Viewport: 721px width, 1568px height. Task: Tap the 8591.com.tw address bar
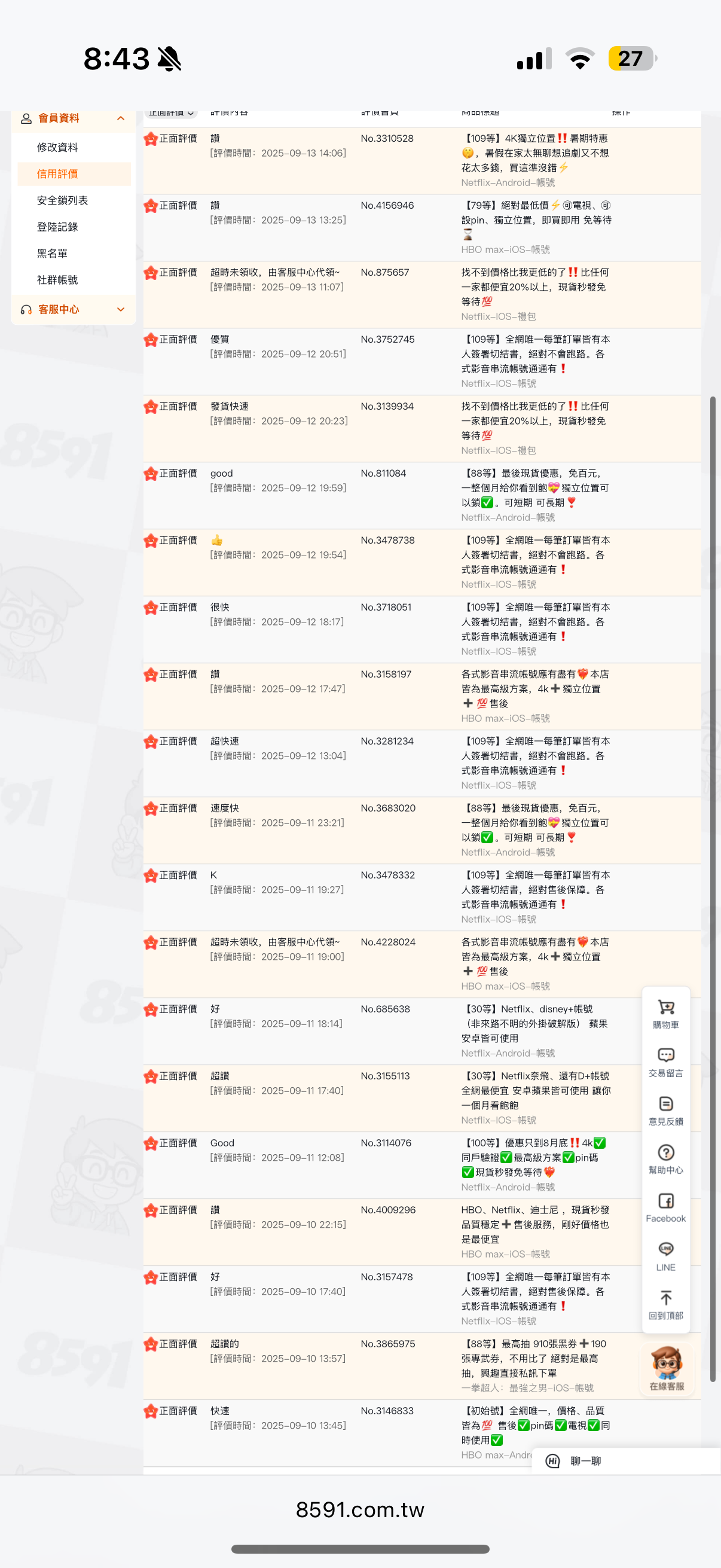click(360, 1509)
